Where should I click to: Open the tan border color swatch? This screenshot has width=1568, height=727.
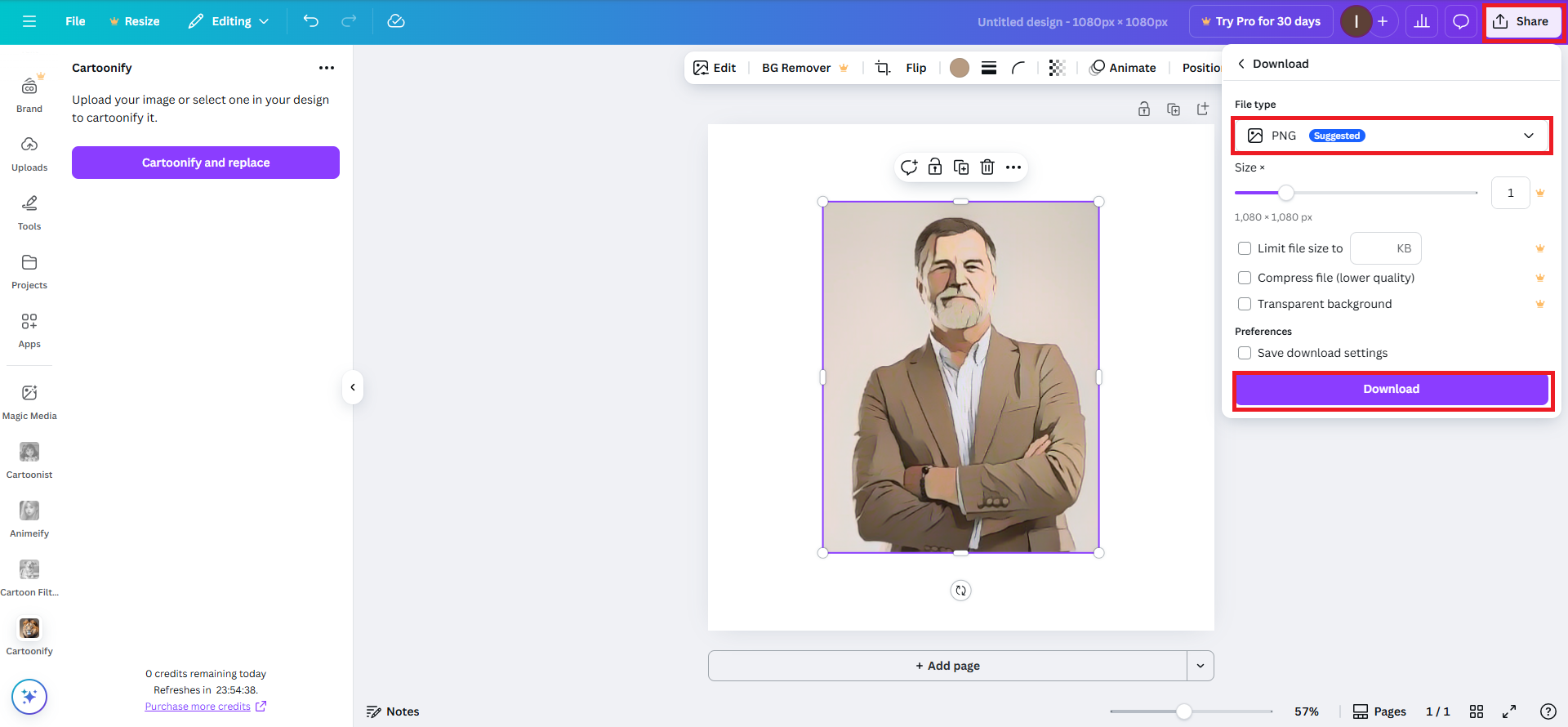pyautogui.click(x=960, y=68)
